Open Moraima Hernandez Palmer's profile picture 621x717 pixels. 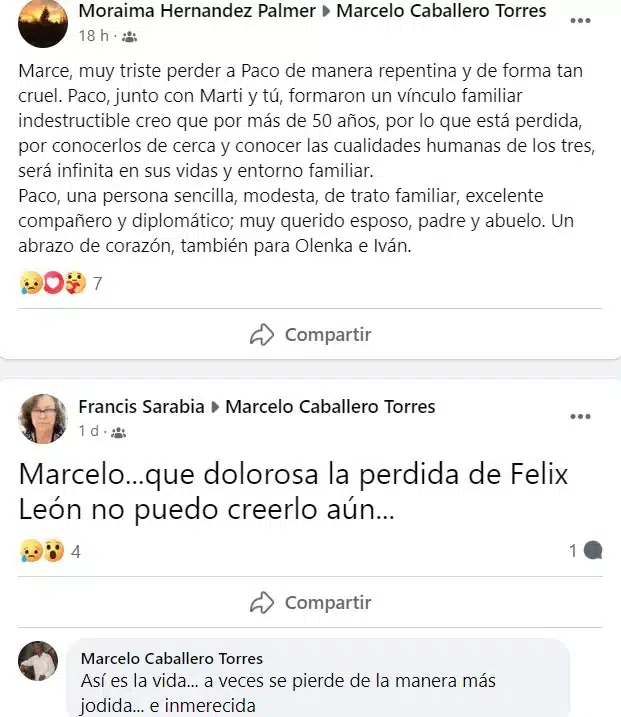[44, 22]
